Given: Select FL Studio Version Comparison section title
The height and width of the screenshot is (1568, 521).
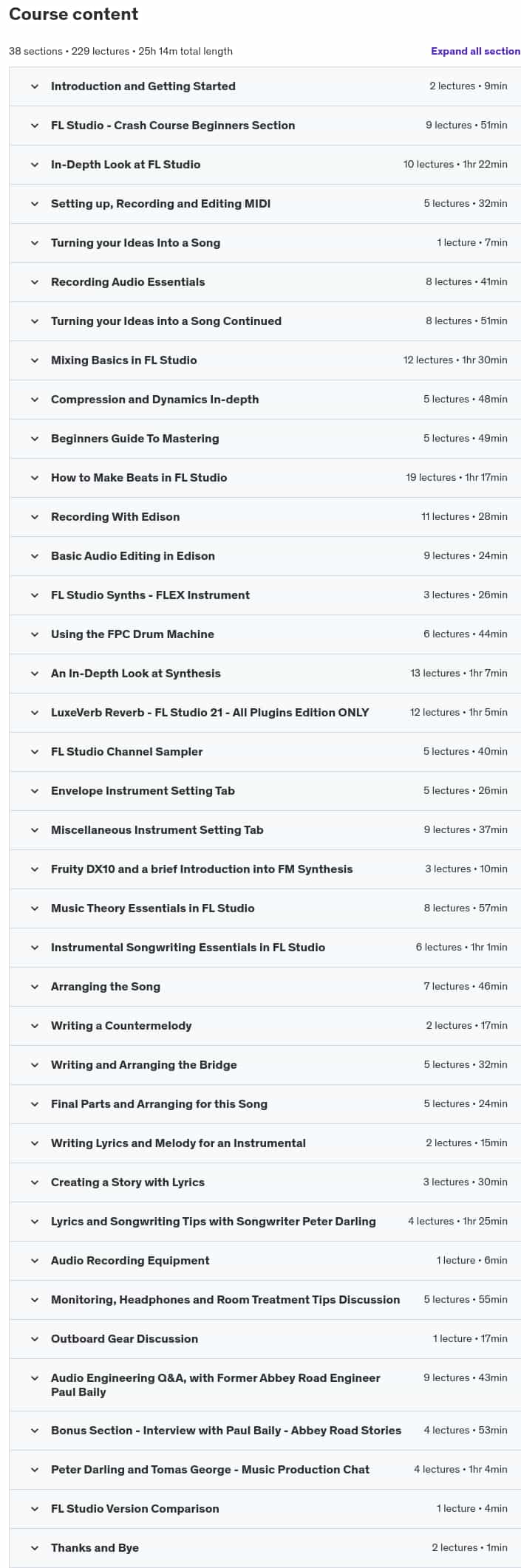Looking at the screenshot, I should point(134,1509).
